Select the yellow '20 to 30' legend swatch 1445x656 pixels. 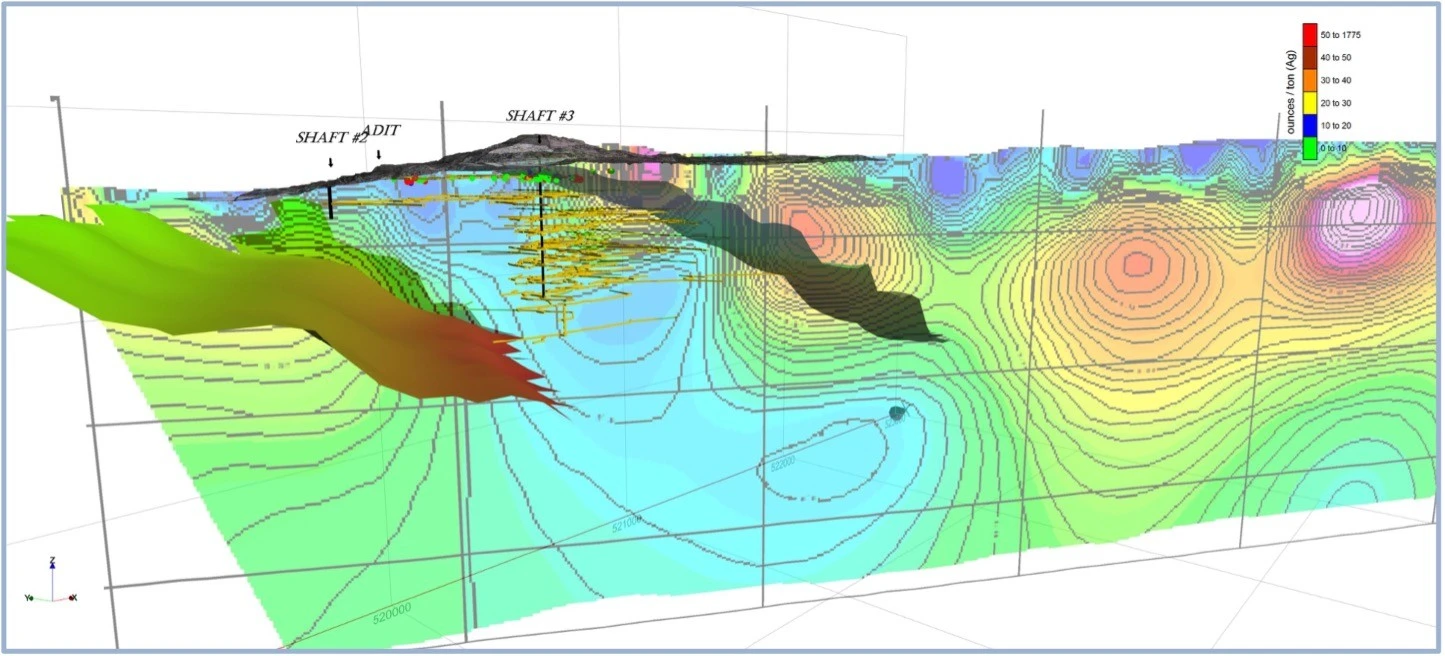[1310, 103]
